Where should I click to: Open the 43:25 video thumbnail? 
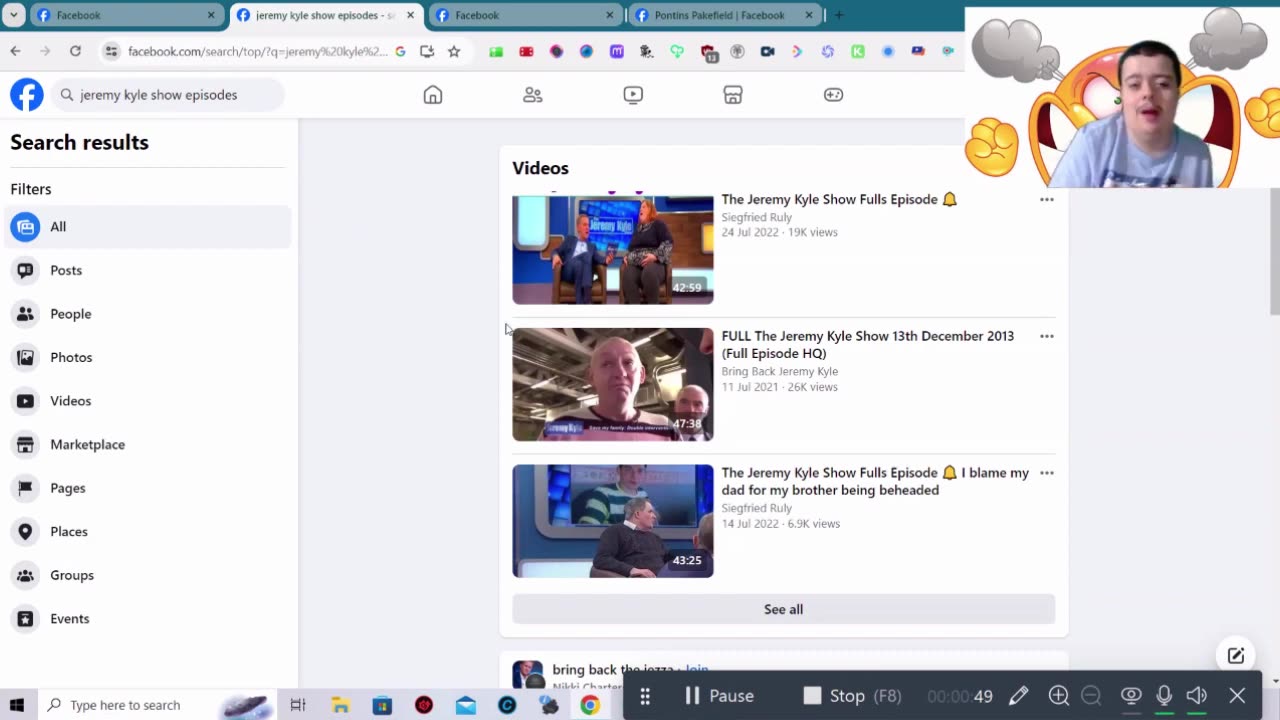(613, 521)
